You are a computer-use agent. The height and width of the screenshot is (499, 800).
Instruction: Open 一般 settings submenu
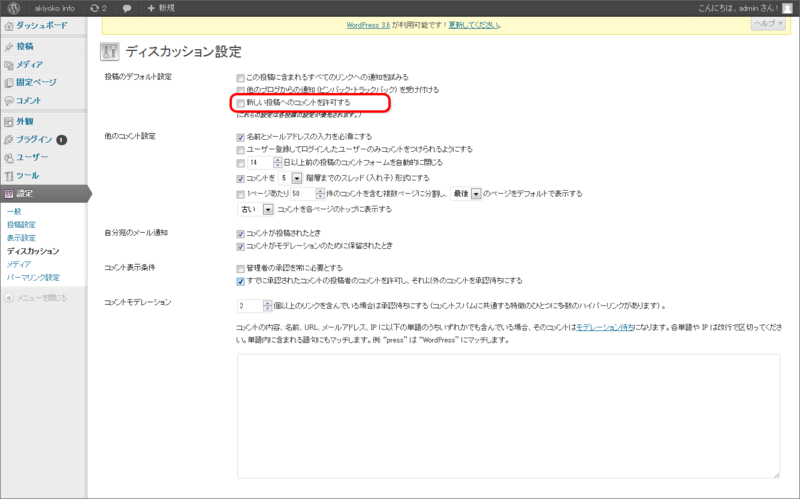(14, 211)
